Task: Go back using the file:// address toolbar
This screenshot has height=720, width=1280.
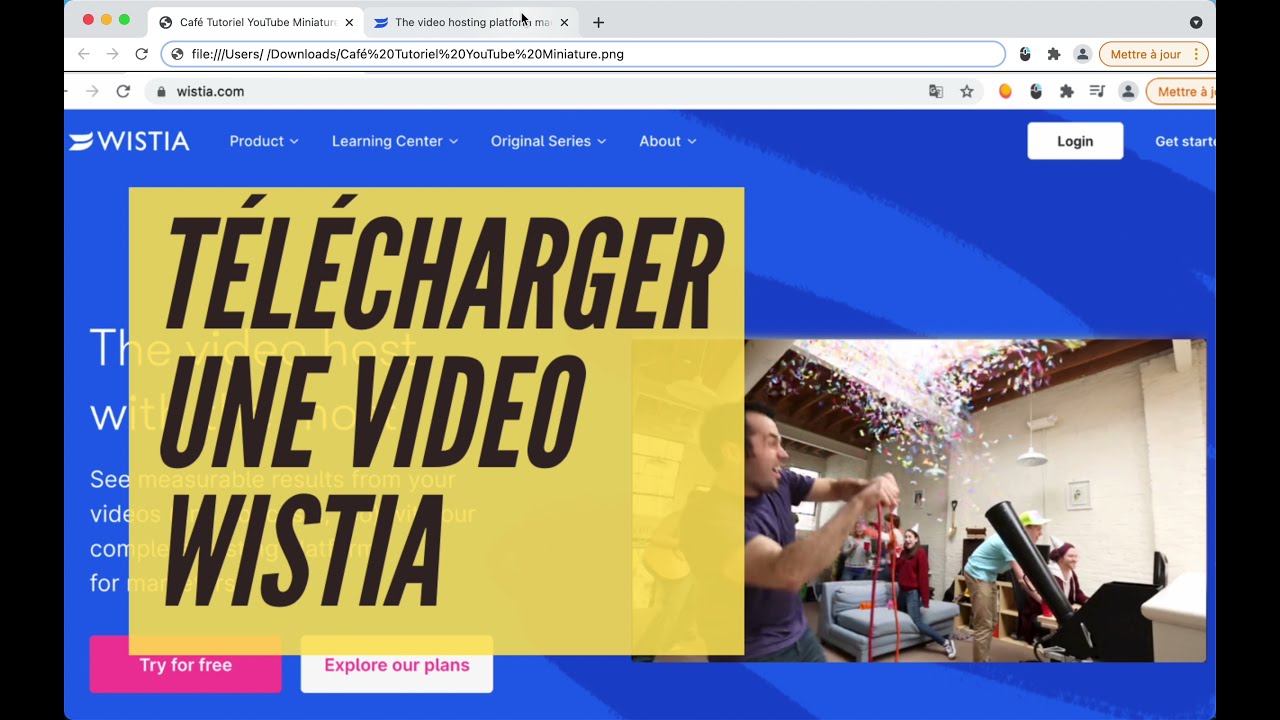Action: [x=83, y=54]
